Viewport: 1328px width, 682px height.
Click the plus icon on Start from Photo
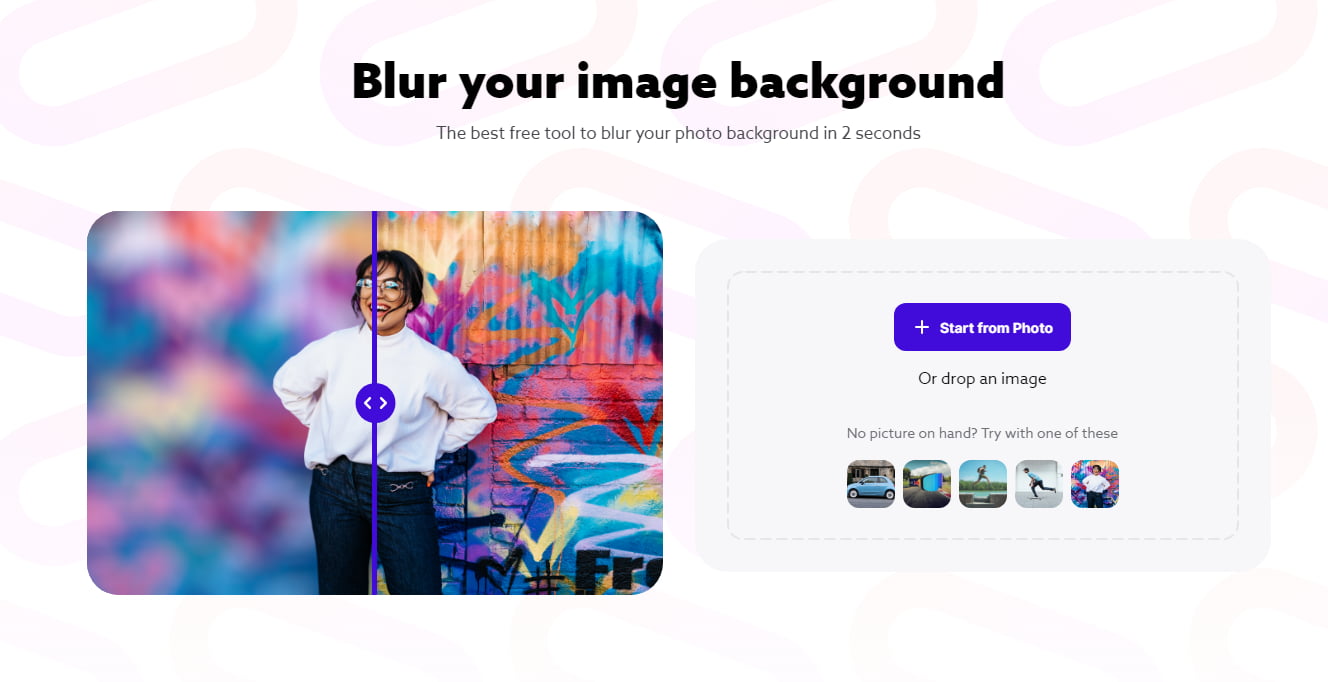click(x=922, y=327)
